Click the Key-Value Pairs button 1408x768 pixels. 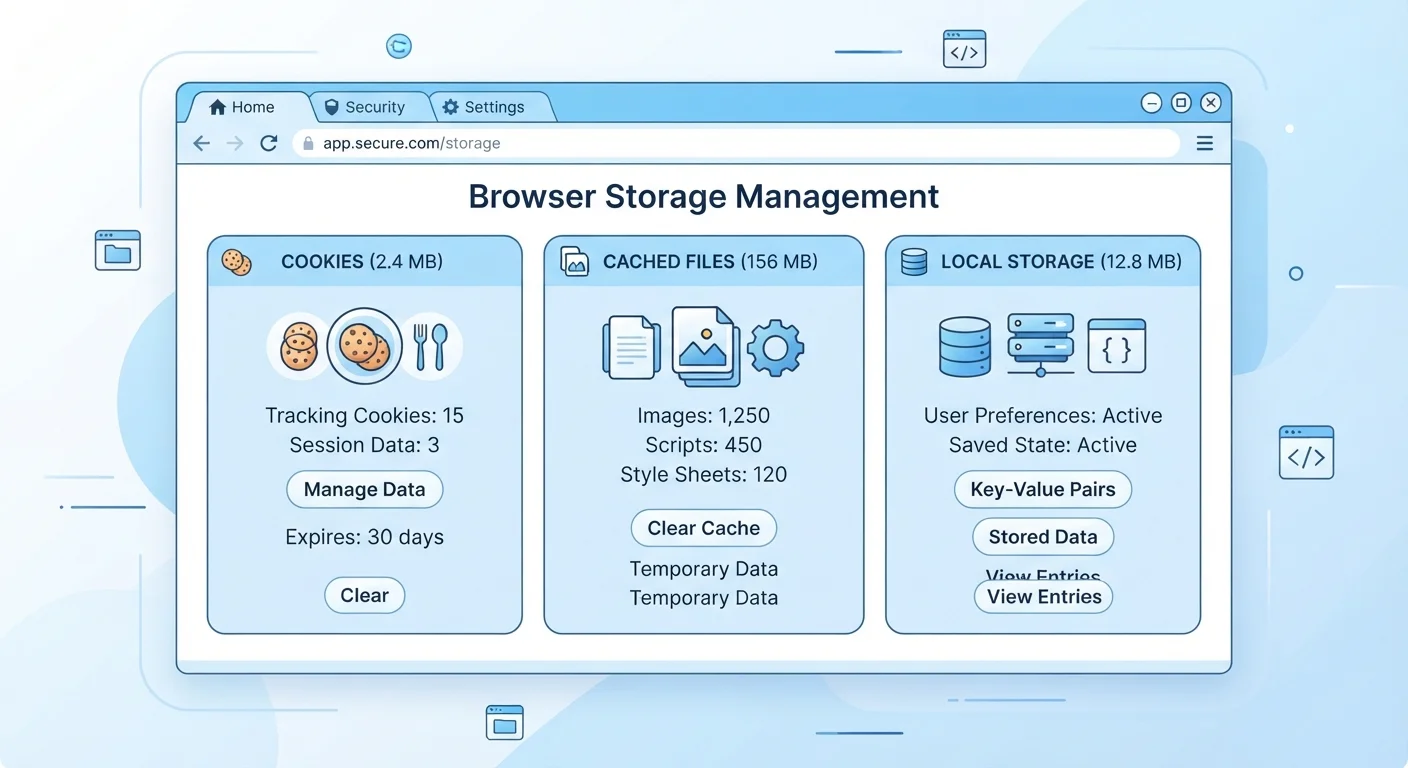[1043, 490]
